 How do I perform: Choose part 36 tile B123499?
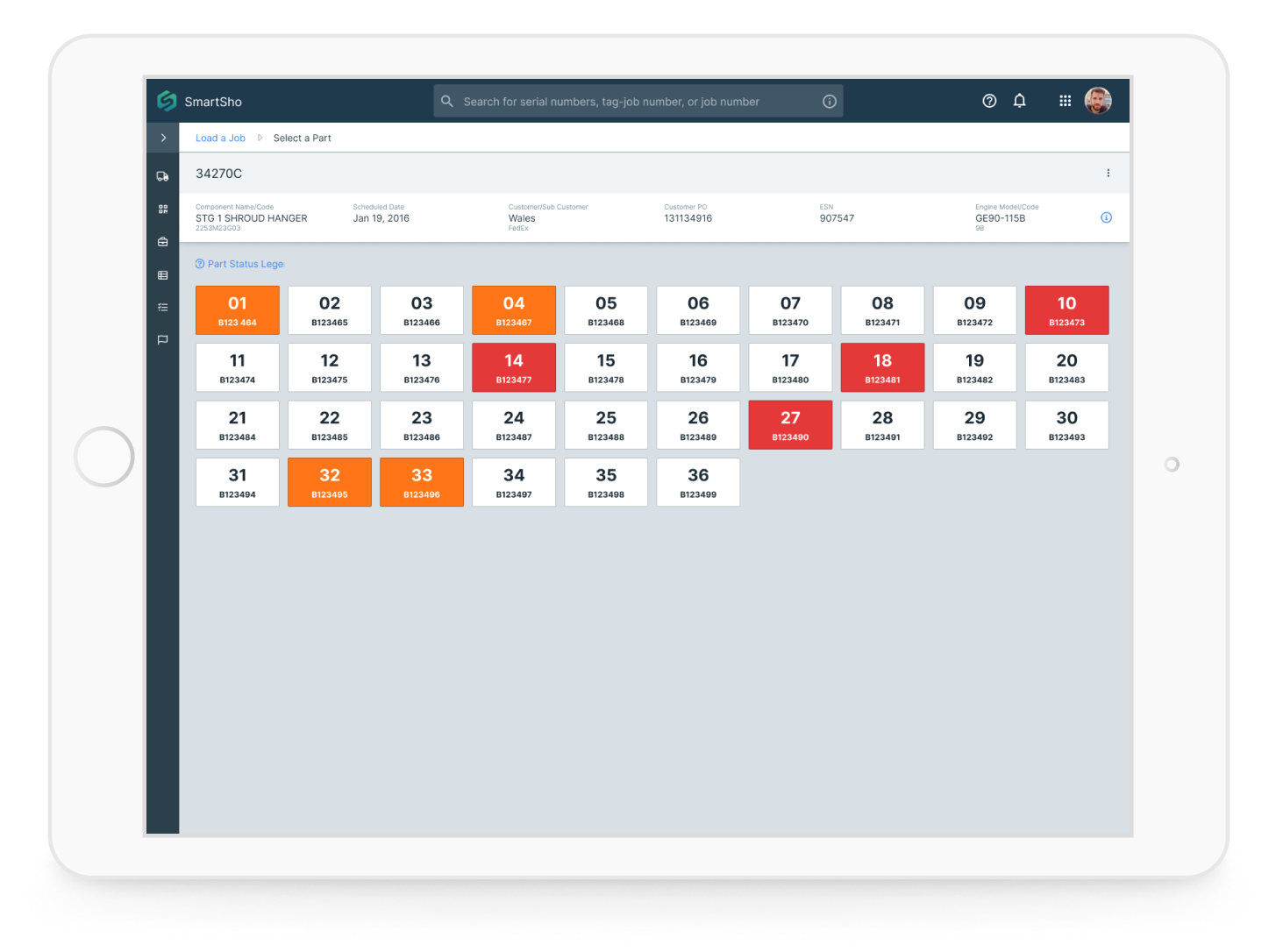pyautogui.click(x=698, y=482)
